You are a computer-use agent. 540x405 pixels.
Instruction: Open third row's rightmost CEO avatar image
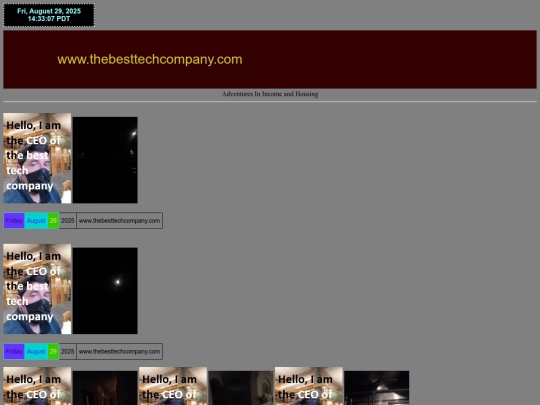tap(309, 386)
